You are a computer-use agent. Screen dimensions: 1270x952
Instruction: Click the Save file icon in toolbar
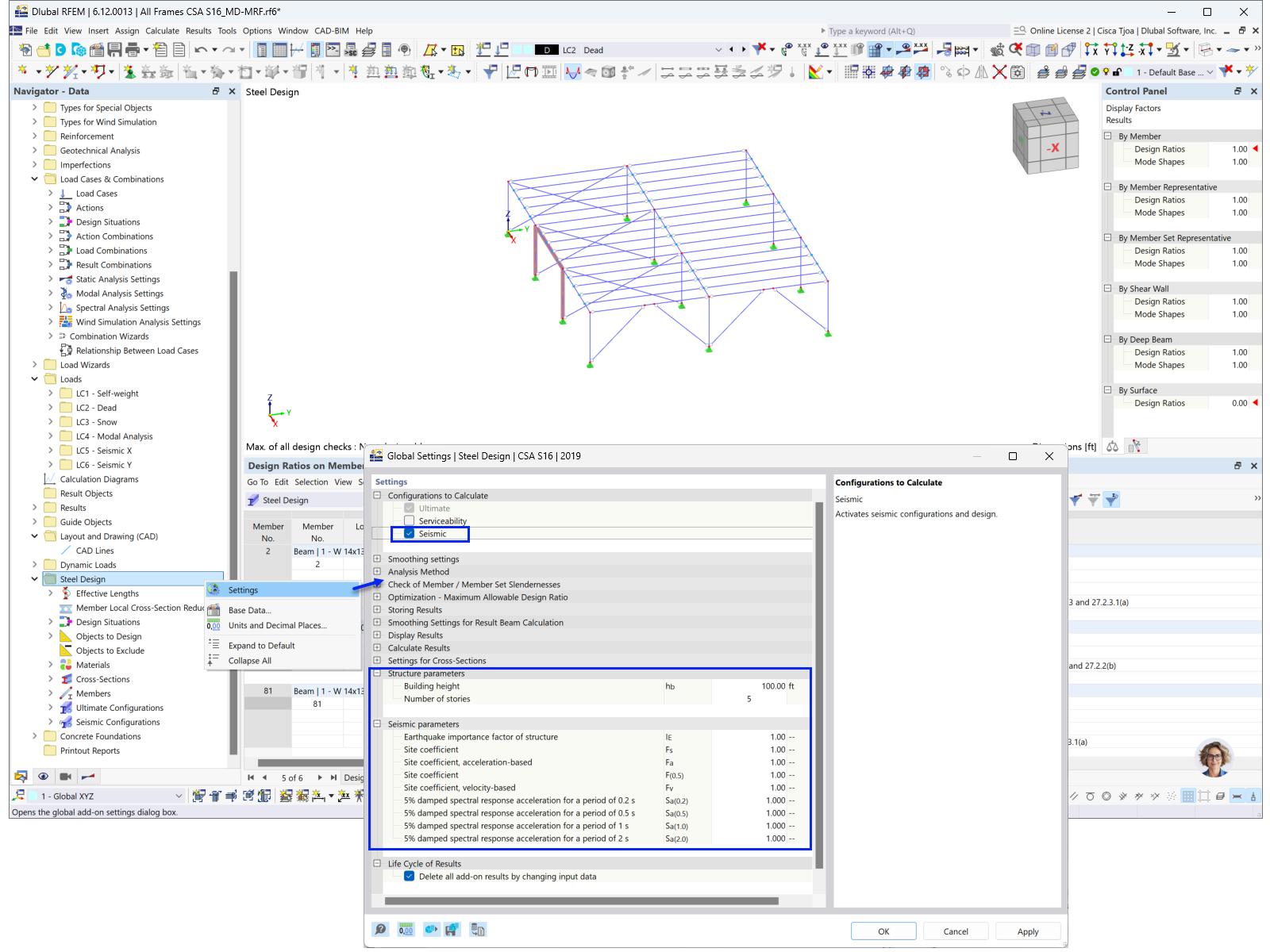pos(114,50)
